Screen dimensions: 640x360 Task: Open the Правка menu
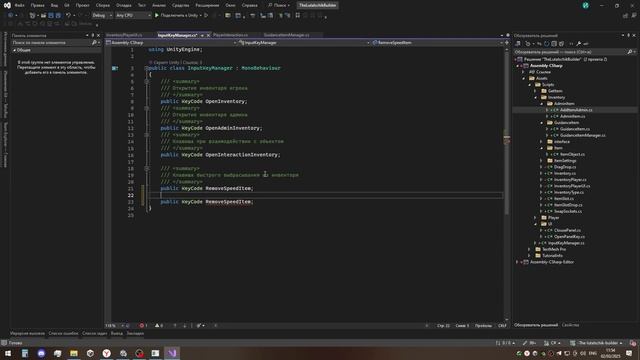click(x=37, y=5)
